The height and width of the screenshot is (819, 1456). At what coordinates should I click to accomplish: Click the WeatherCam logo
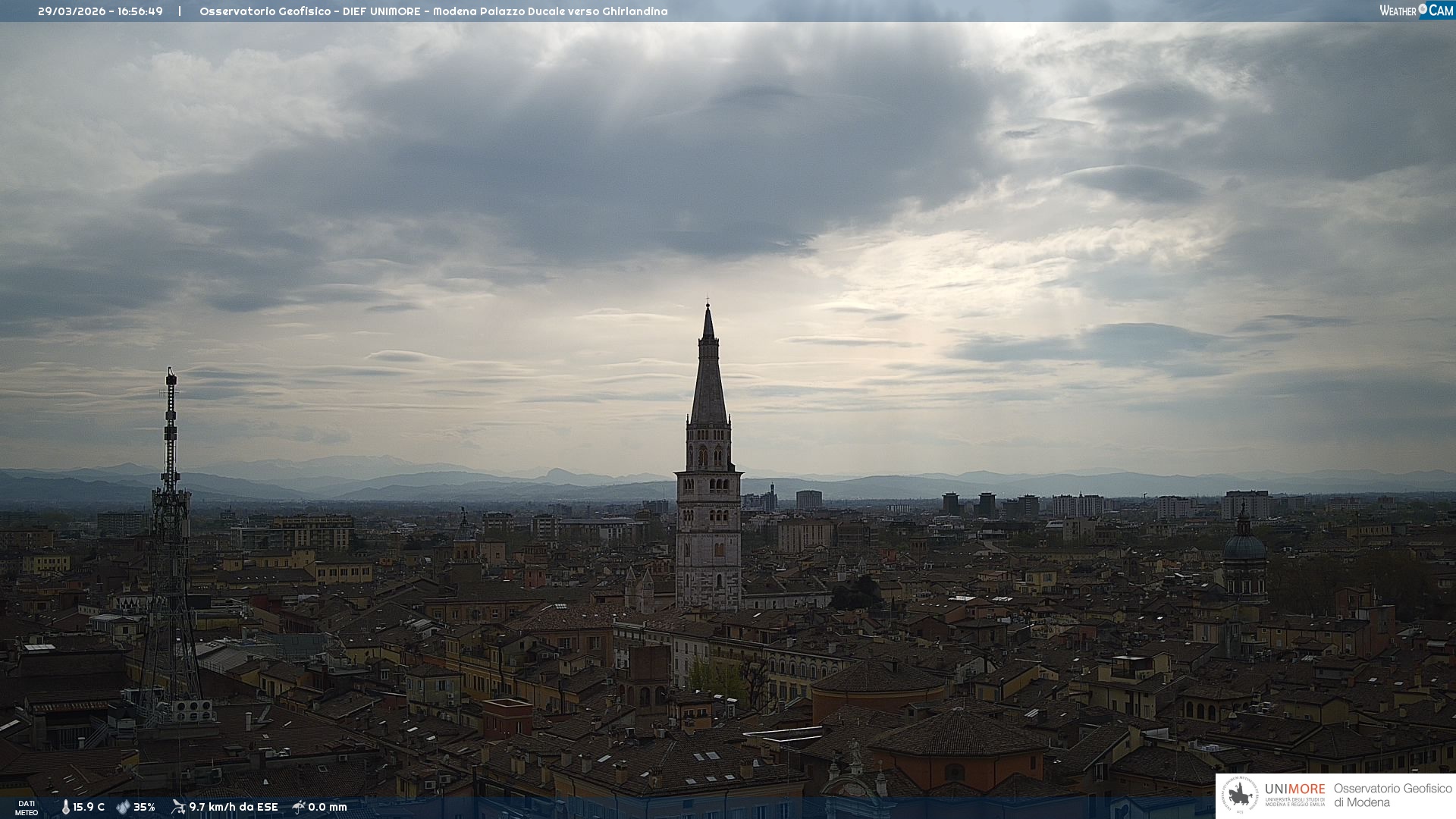click(x=1416, y=11)
